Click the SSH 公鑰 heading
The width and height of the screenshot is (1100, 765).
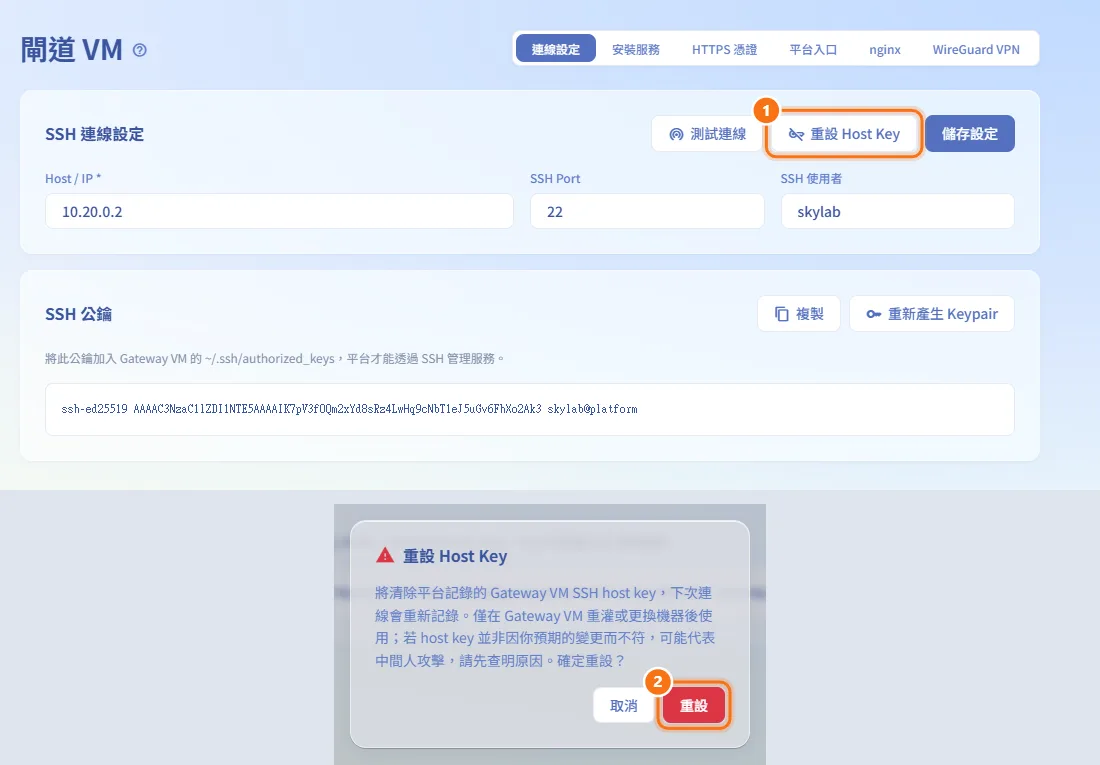(x=79, y=314)
